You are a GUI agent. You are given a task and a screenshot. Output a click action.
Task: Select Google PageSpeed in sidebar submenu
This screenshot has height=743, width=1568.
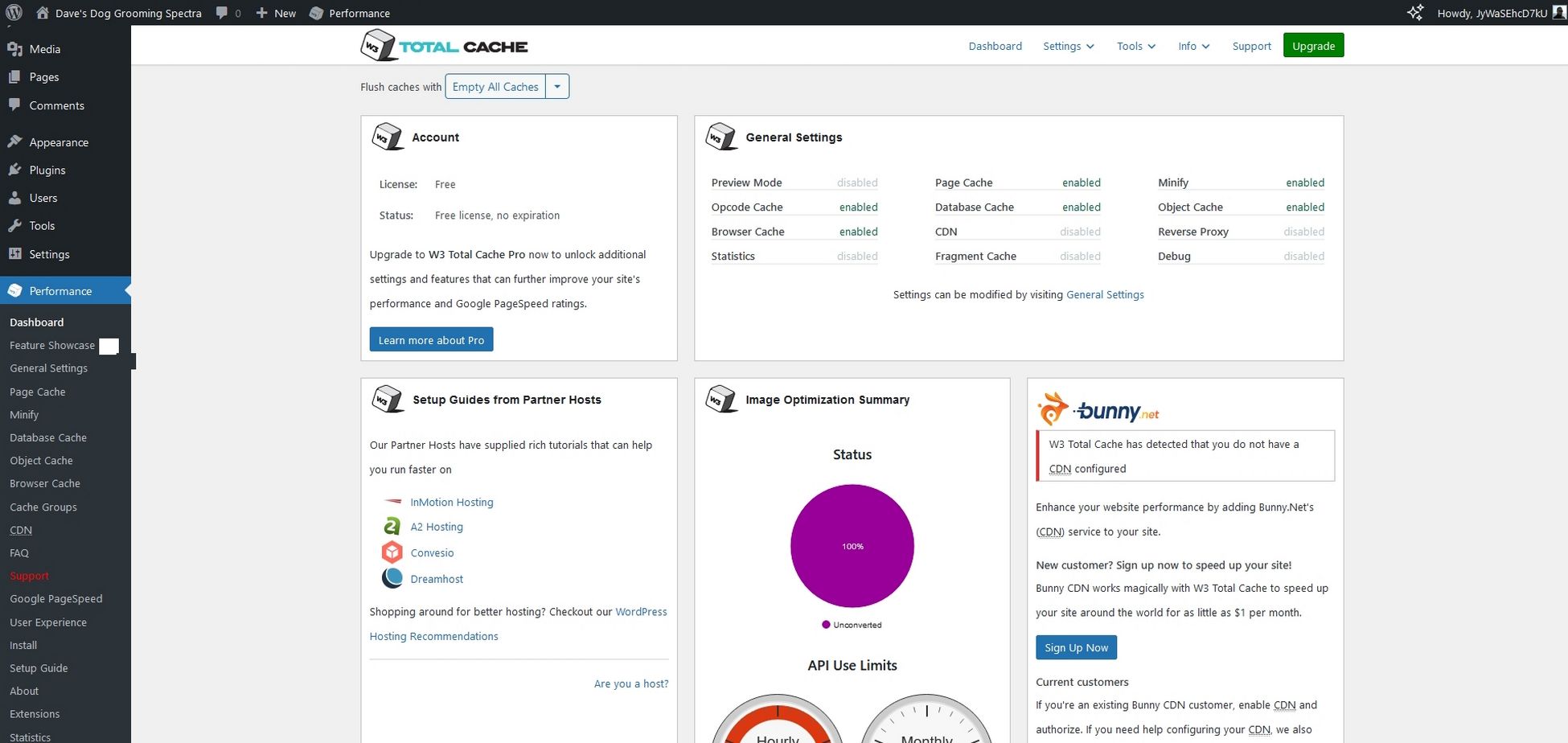(56, 598)
